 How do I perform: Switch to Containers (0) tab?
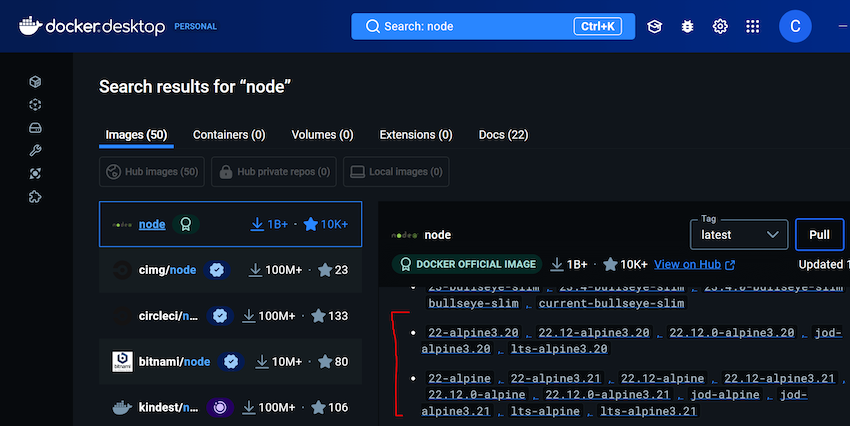click(229, 135)
